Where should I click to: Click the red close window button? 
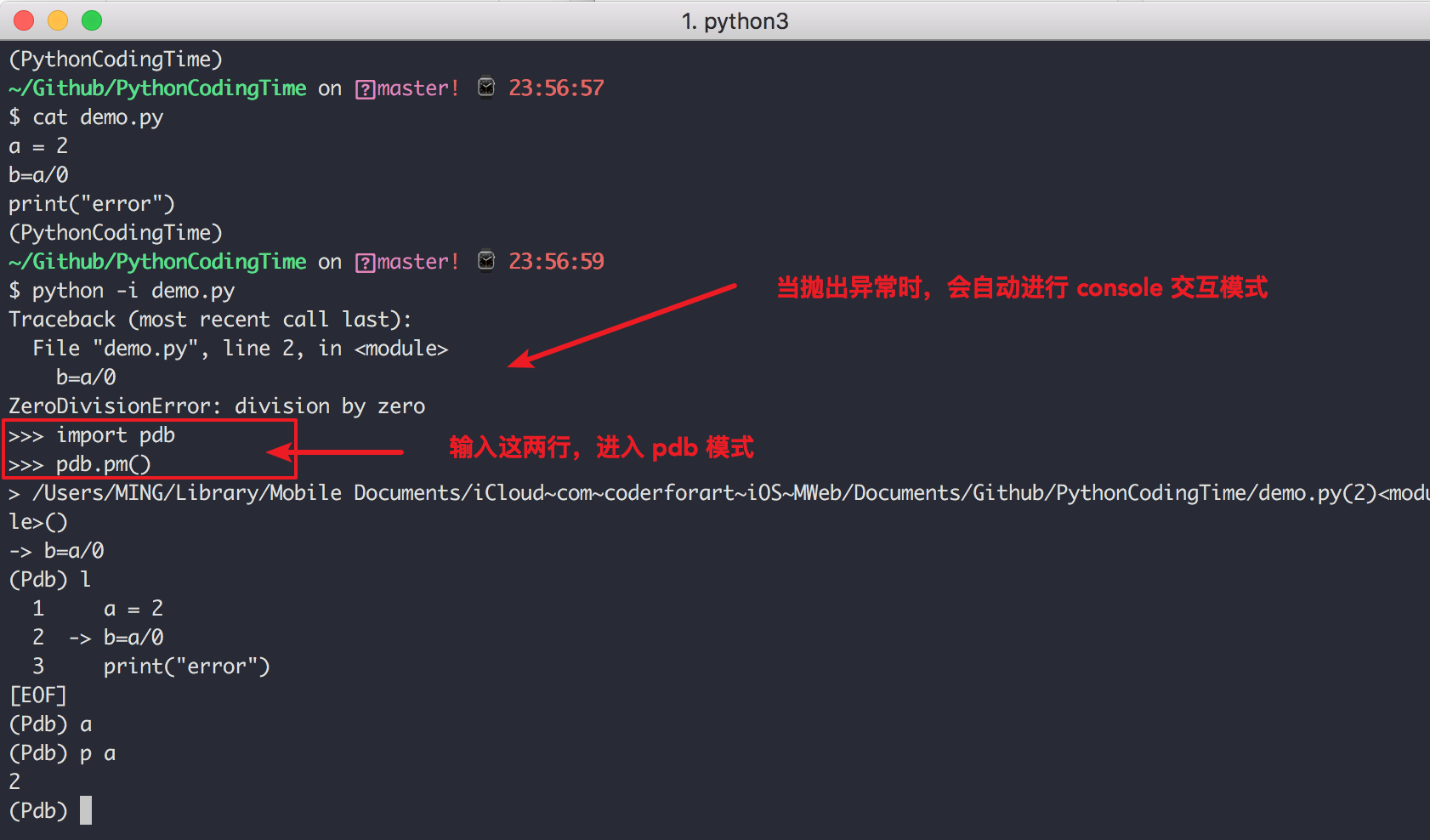click(24, 20)
